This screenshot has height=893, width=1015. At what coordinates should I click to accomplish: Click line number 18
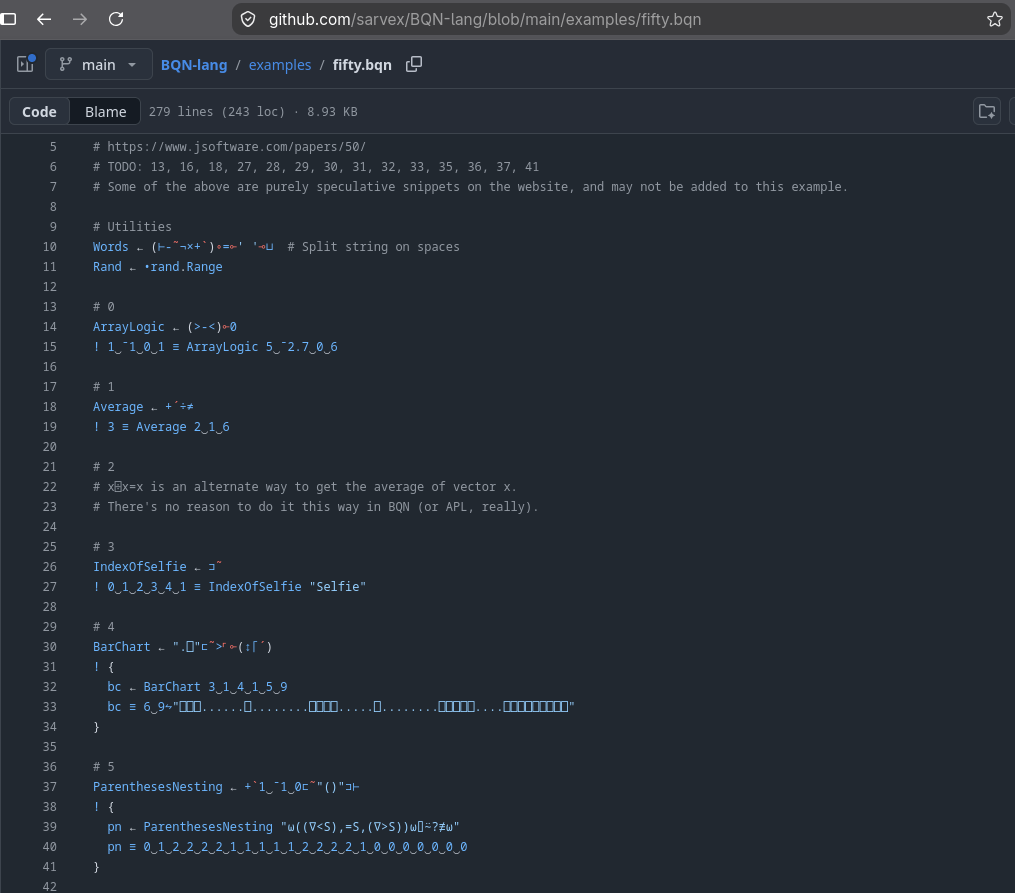point(50,406)
